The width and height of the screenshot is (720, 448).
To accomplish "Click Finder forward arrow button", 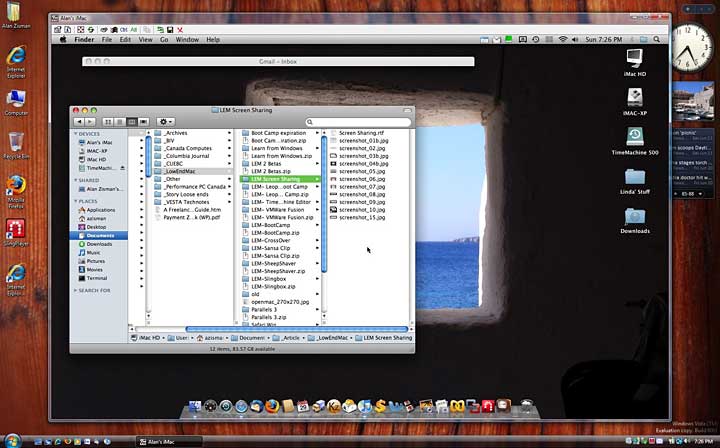I will pyautogui.click(x=90, y=122).
